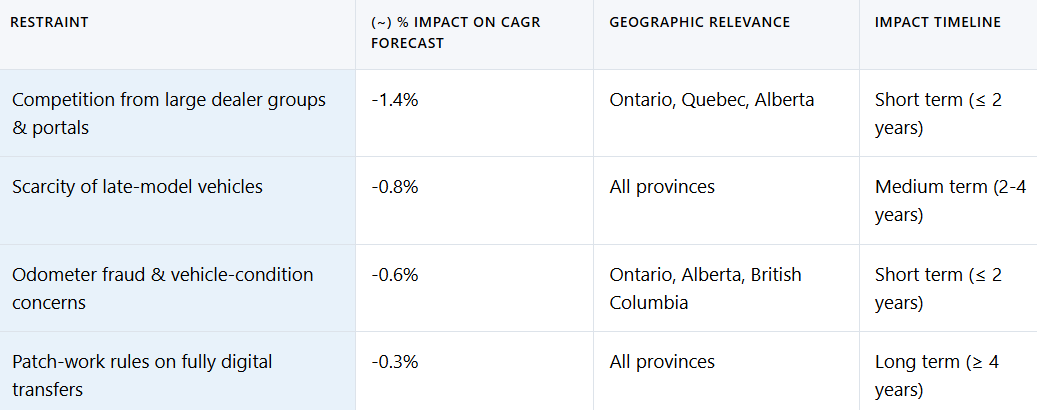1037x410 pixels.
Task: Select the Long term (≥ 4 years) cell
Action: 935,375
